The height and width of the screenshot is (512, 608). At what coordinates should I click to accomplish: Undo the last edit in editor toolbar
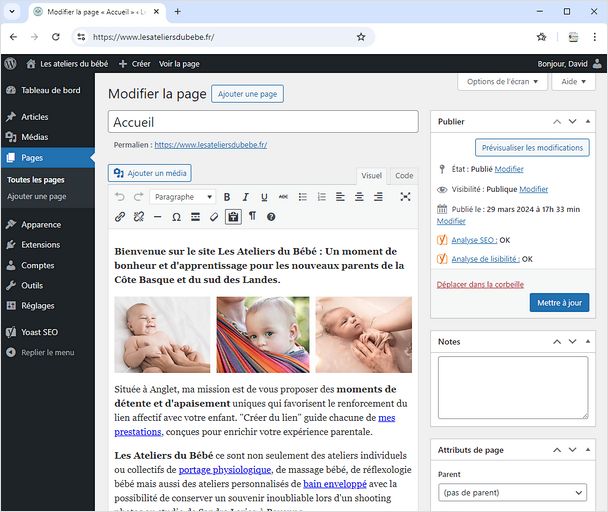120,197
